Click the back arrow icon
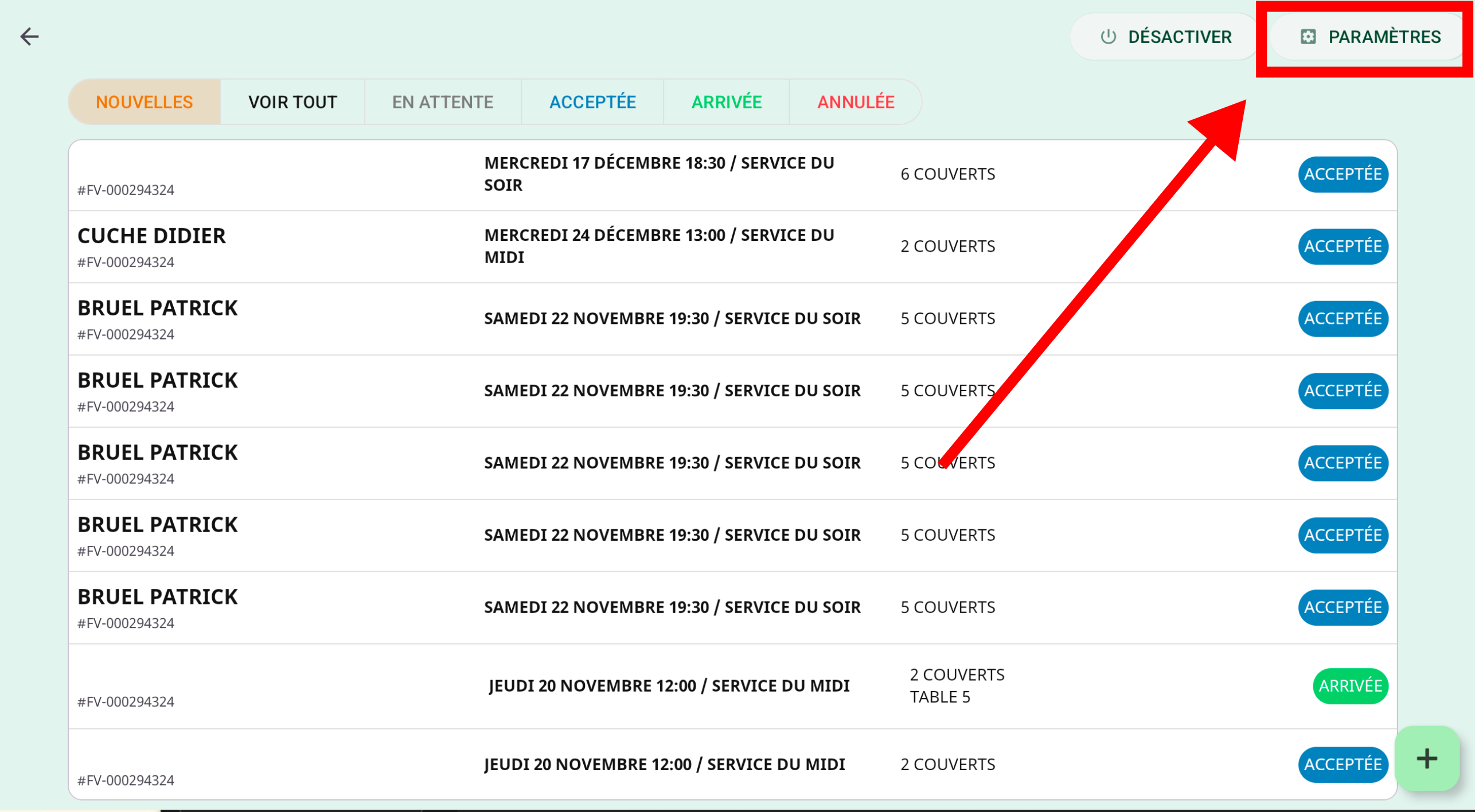The width and height of the screenshot is (1475, 812). tap(29, 37)
